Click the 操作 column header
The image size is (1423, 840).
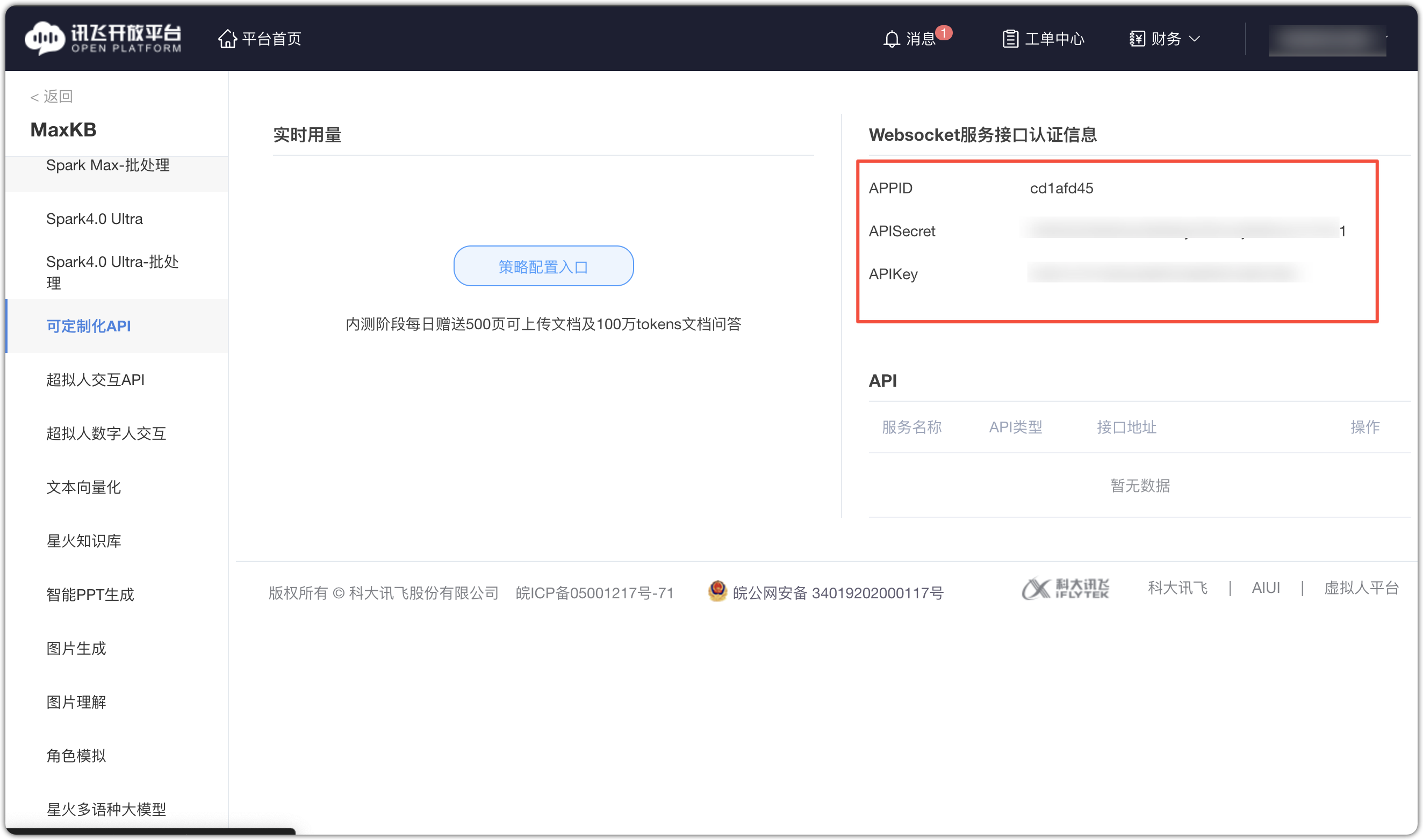coord(1364,428)
